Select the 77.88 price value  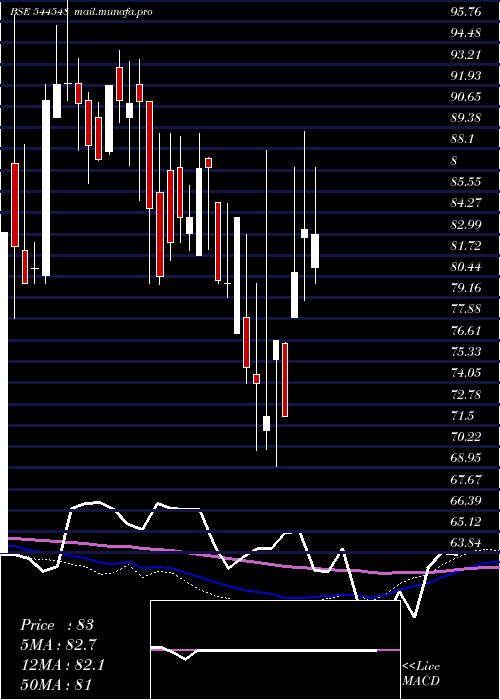pyautogui.click(x=466, y=309)
